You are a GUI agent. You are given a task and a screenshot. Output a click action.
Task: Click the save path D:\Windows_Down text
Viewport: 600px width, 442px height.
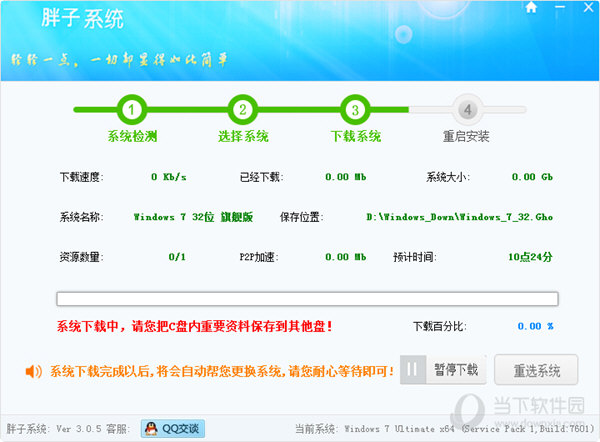click(x=459, y=216)
